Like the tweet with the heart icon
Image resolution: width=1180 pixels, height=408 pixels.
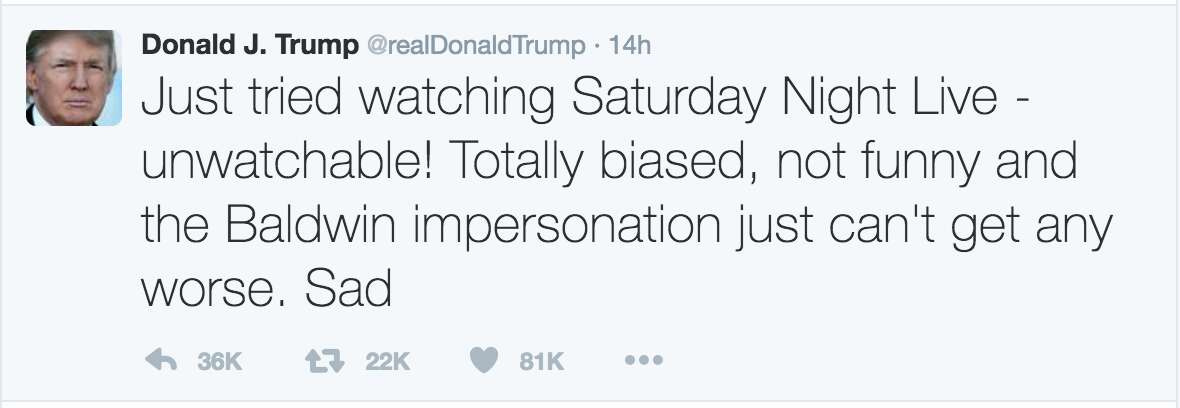coord(484,361)
